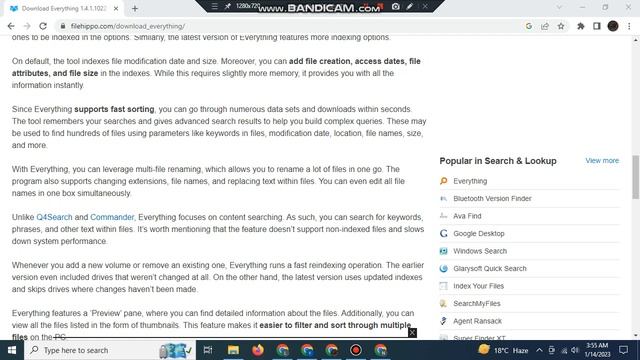640x360 pixels.
Task: Open the Windows Search link
Action: [x=480, y=251]
